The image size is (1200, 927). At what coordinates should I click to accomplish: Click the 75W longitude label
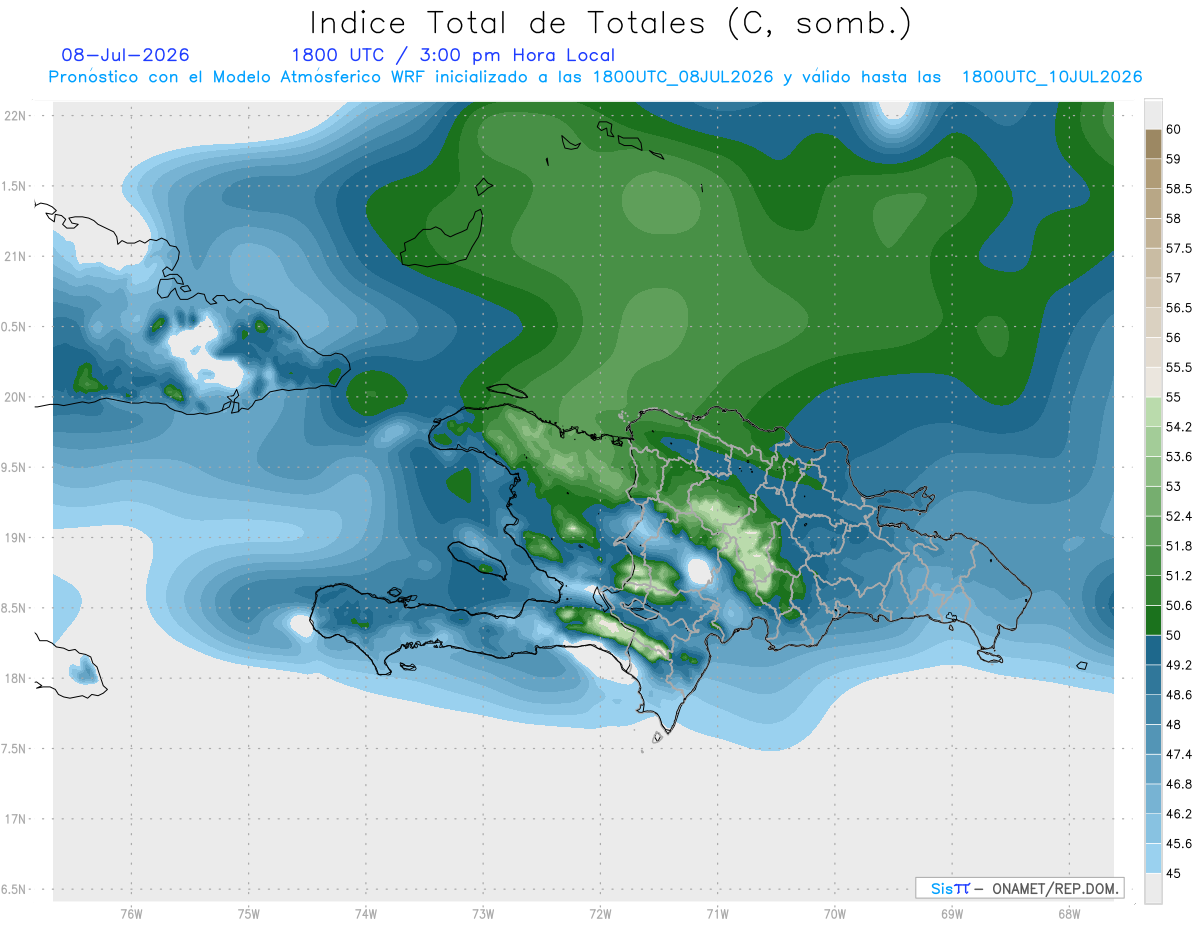[249, 914]
